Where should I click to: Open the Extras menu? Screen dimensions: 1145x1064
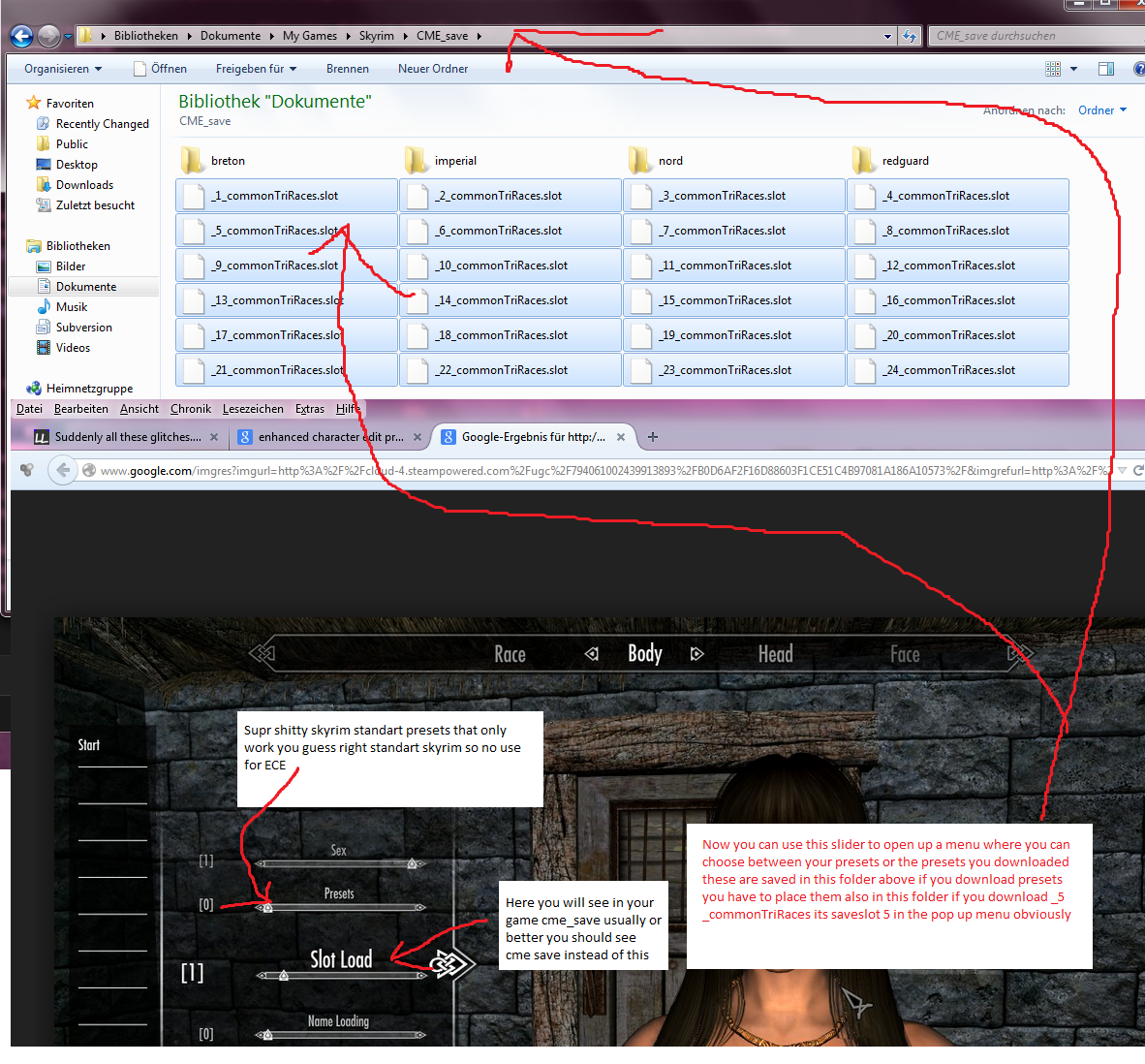pyautogui.click(x=310, y=409)
